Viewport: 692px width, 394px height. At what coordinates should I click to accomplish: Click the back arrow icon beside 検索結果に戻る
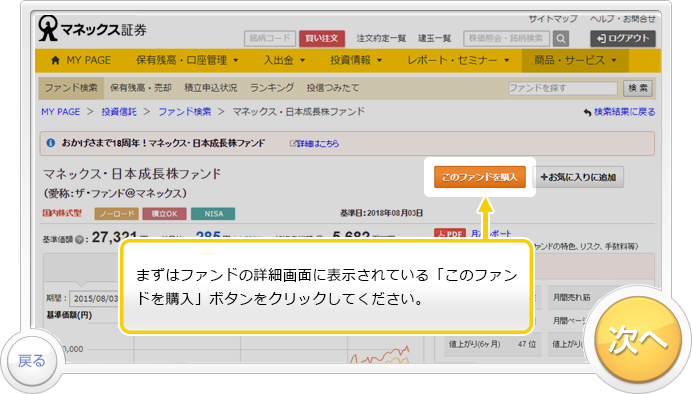[587, 113]
